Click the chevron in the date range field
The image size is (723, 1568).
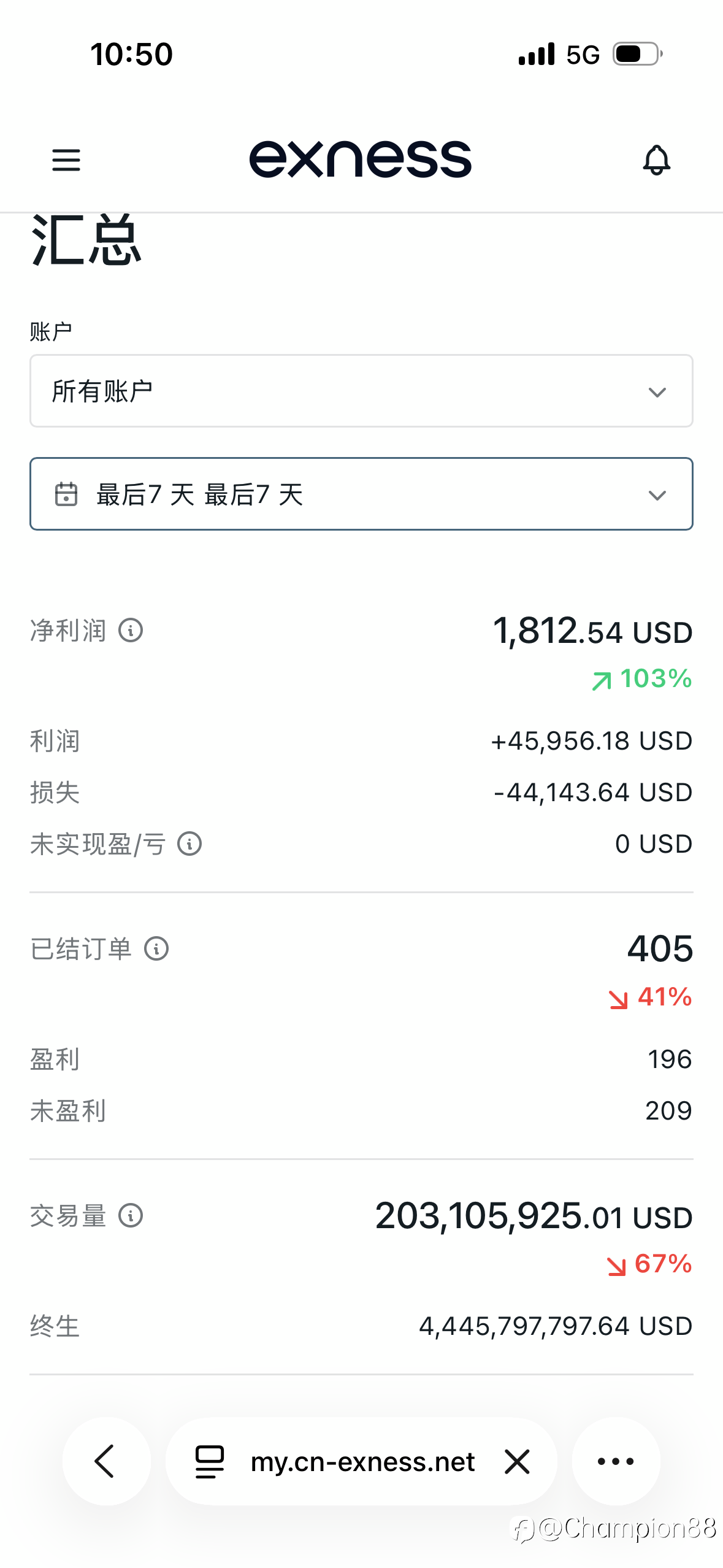point(657,495)
